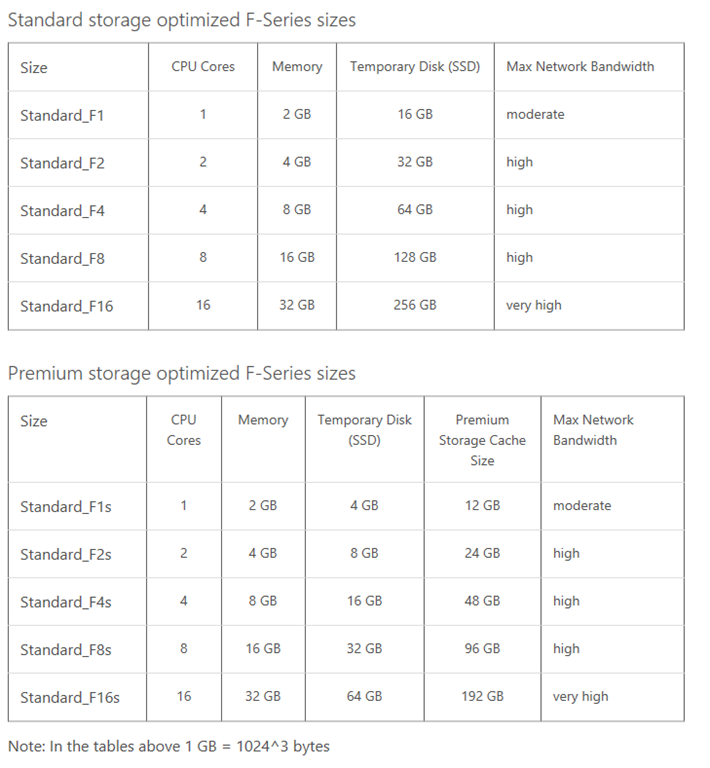Click the Standard_F4s row label

tap(66, 602)
